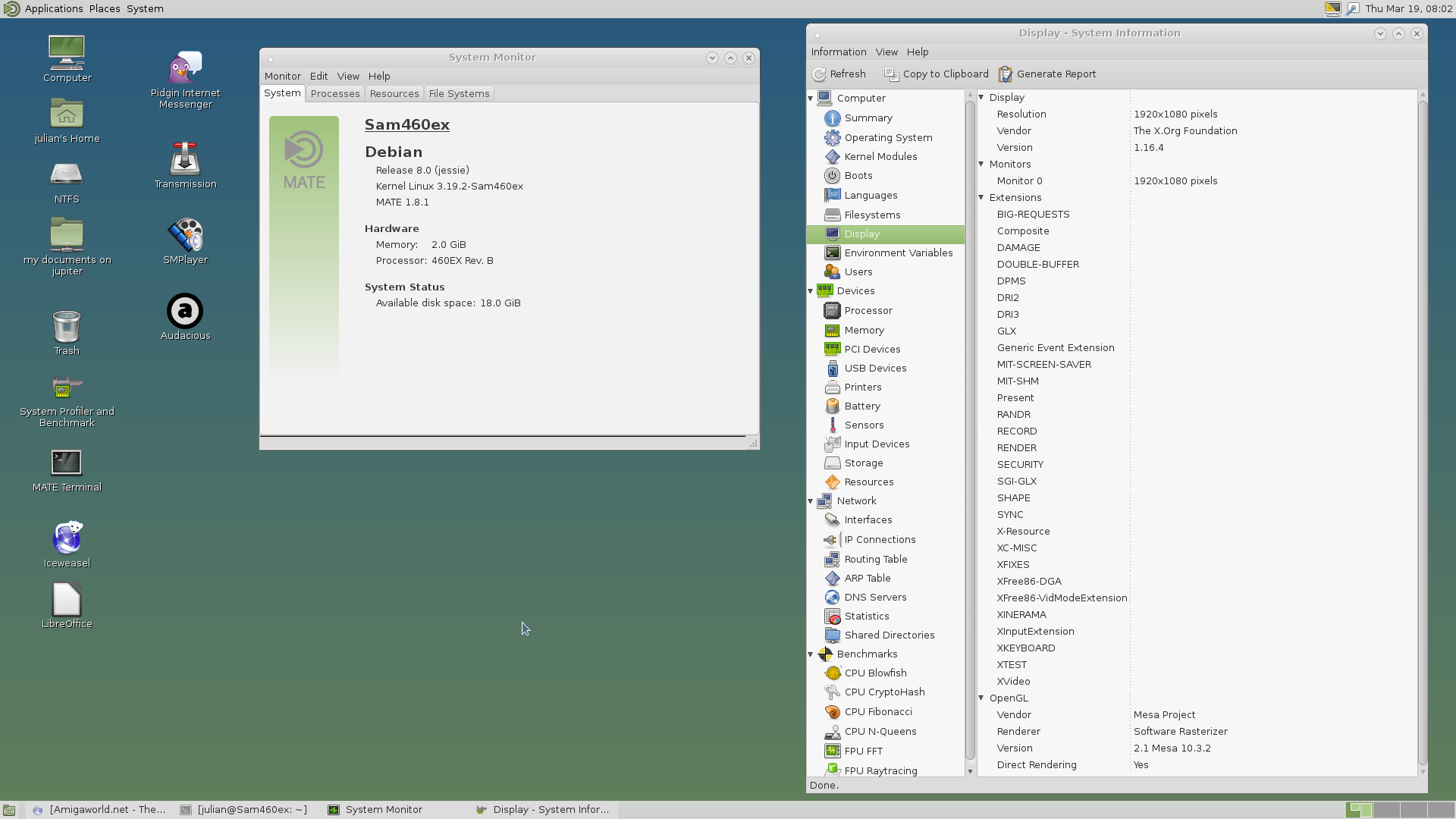
Task: Click the USB Devices icon in sidebar
Action: (833, 369)
